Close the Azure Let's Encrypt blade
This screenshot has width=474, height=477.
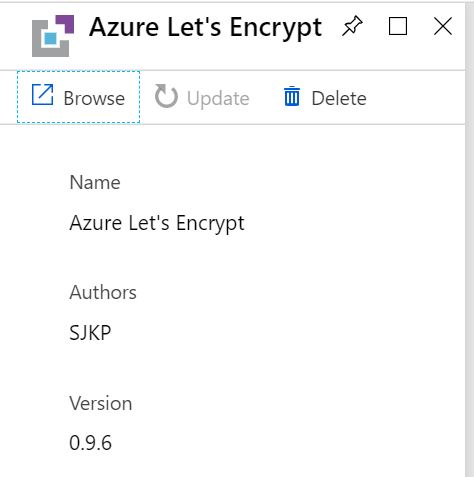tap(443, 26)
